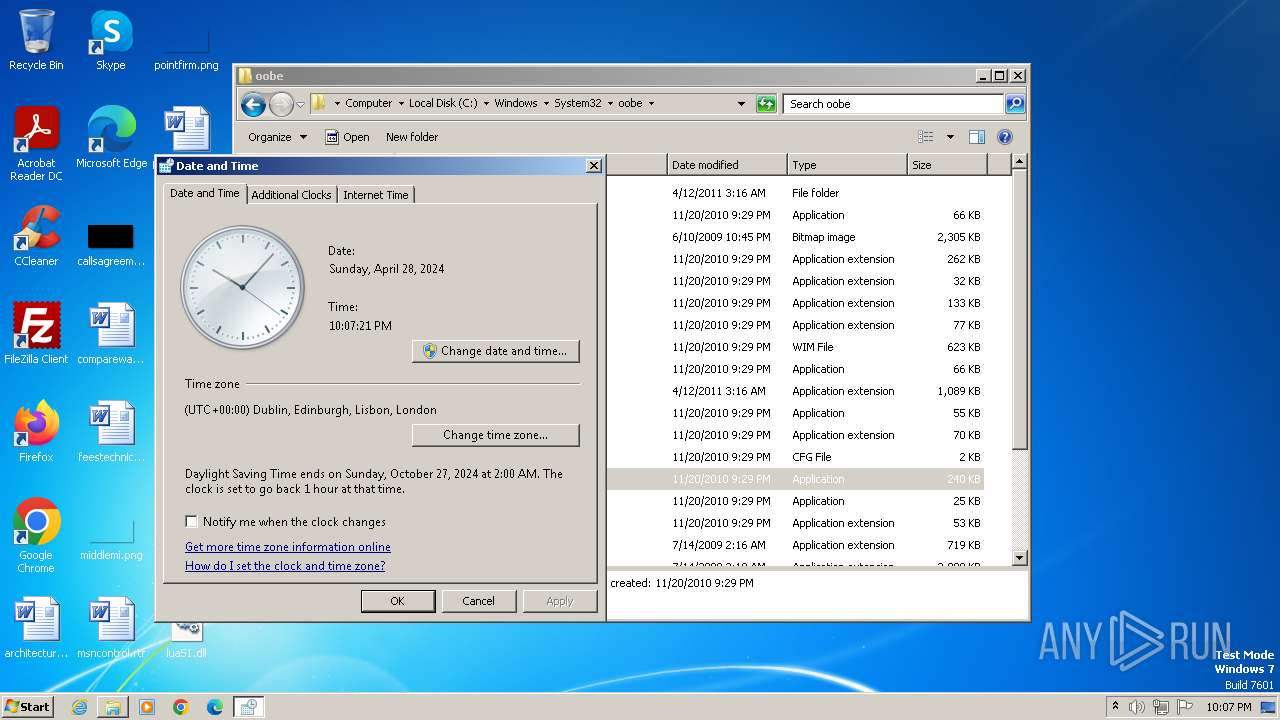Screen dimensions: 1280x720
Task: Expand the address bar history dropdown
Action: click(741, 104)
